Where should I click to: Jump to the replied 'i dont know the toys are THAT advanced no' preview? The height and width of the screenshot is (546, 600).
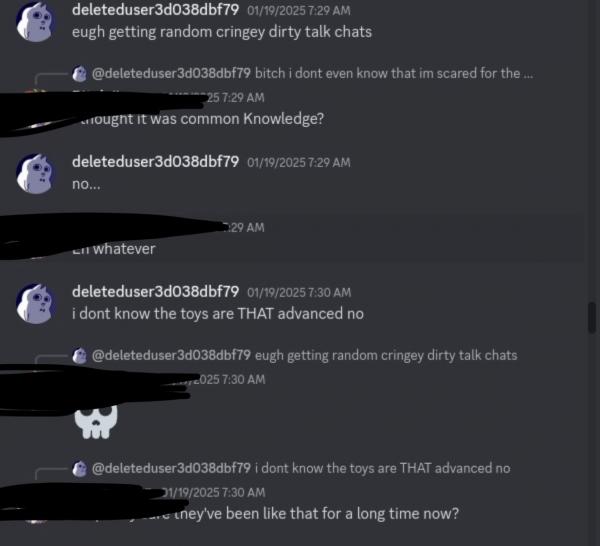(x=383, y=468)
